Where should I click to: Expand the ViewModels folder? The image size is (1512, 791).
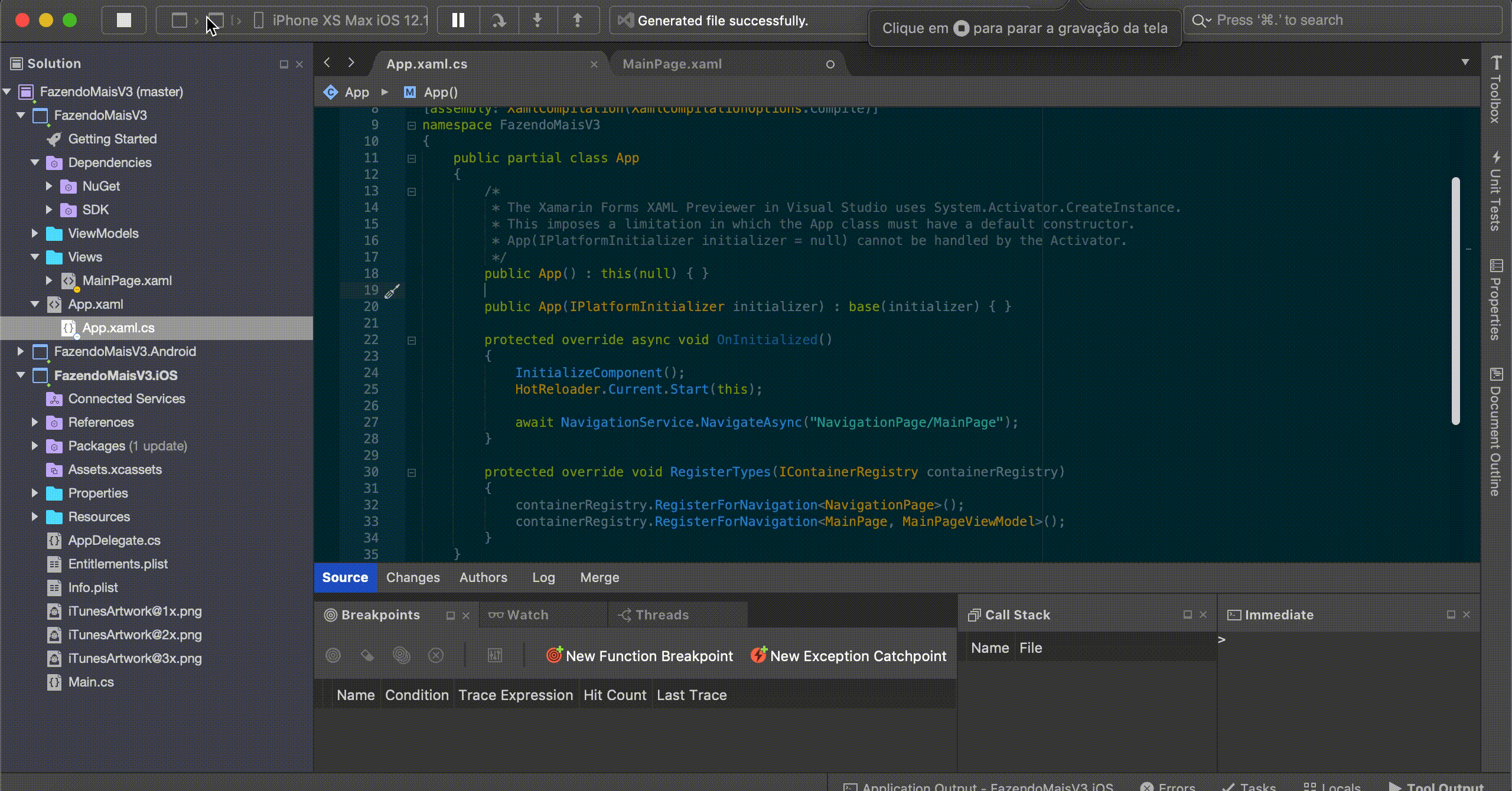[35, 233]
